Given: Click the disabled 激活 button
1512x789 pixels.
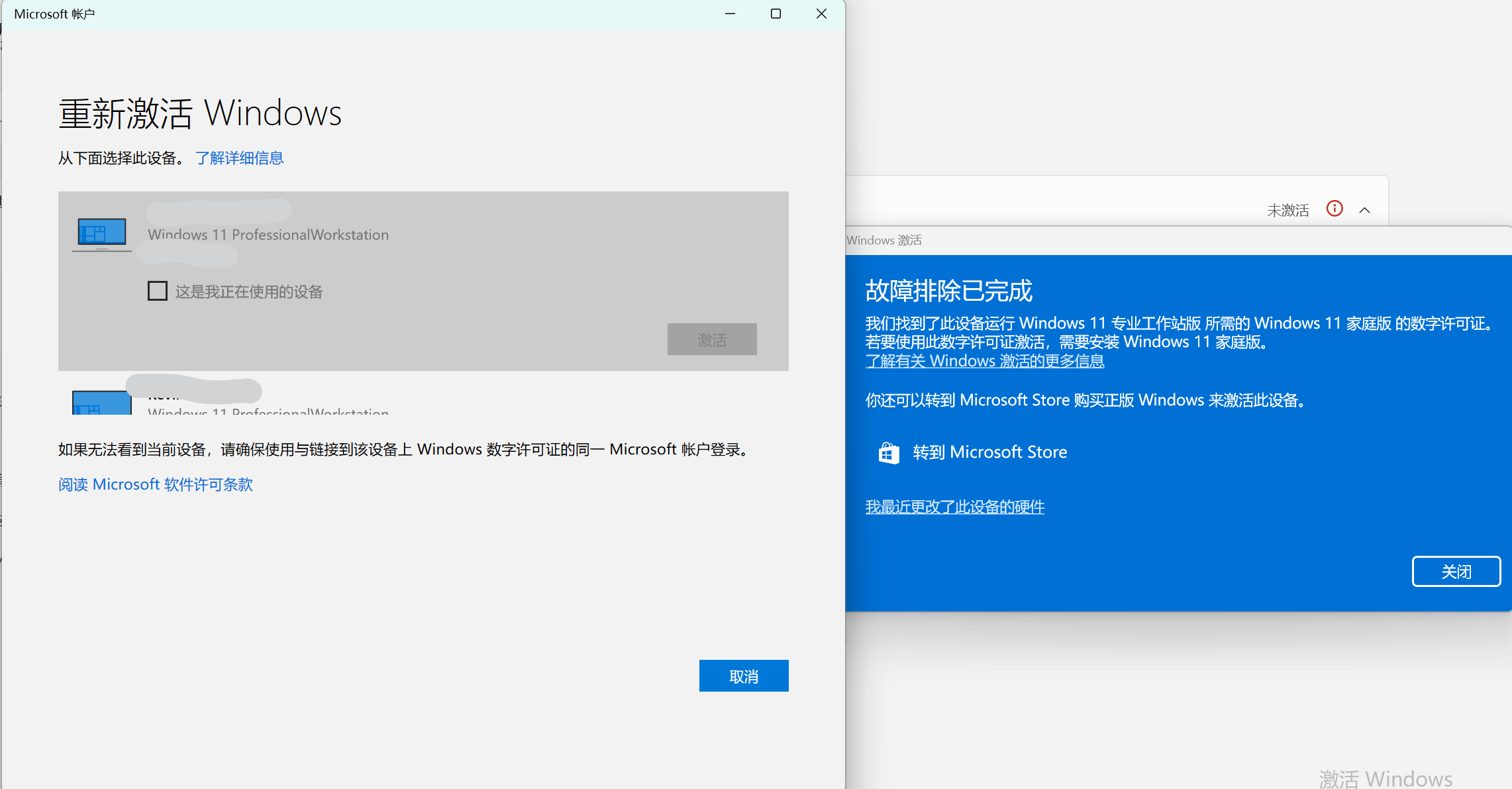Looking at the screenshot, I should pyautogui.click(x=712, y=339).
